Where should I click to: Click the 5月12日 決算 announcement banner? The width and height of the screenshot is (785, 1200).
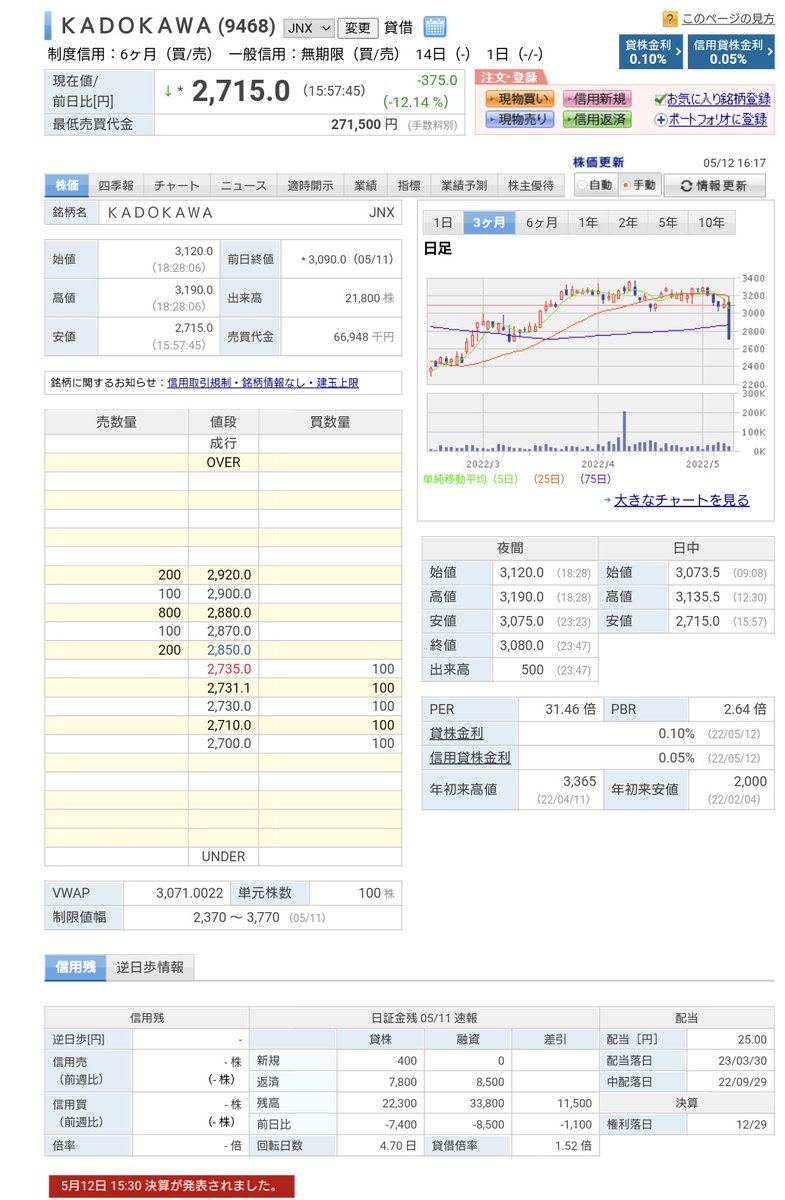point(171,1186)
